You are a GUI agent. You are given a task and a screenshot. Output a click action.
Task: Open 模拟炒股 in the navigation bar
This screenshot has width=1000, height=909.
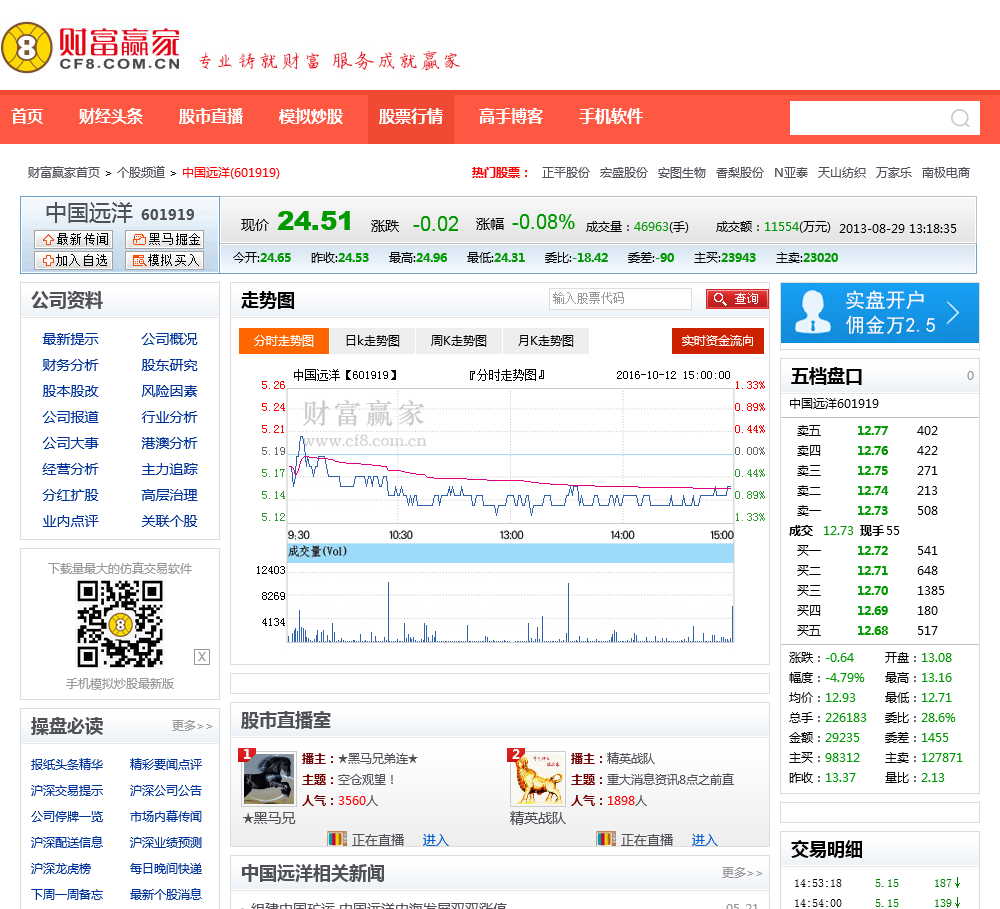pos(311,116)
